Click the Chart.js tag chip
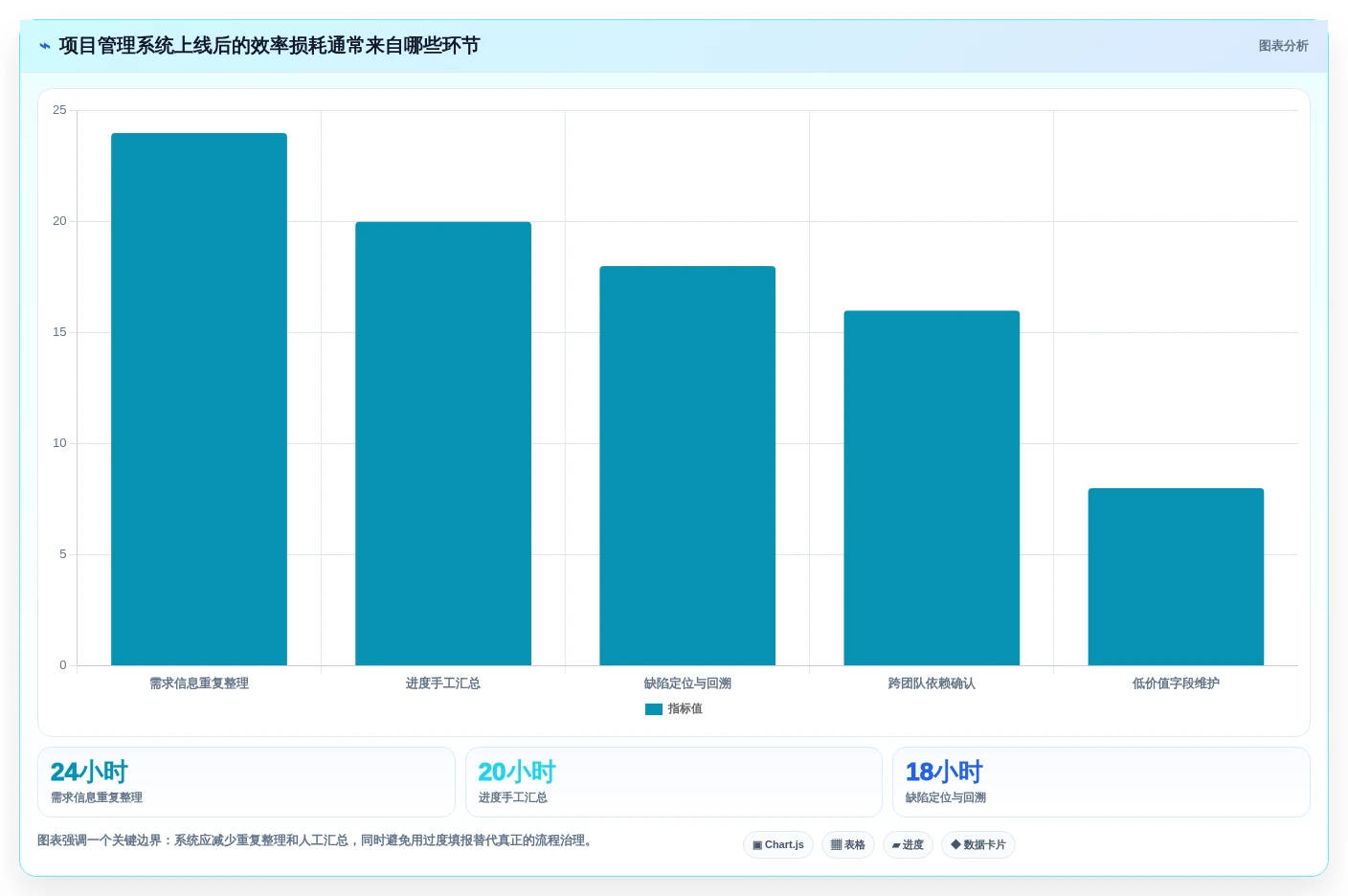Screen dimensions: 1348x896 [778, 844]
